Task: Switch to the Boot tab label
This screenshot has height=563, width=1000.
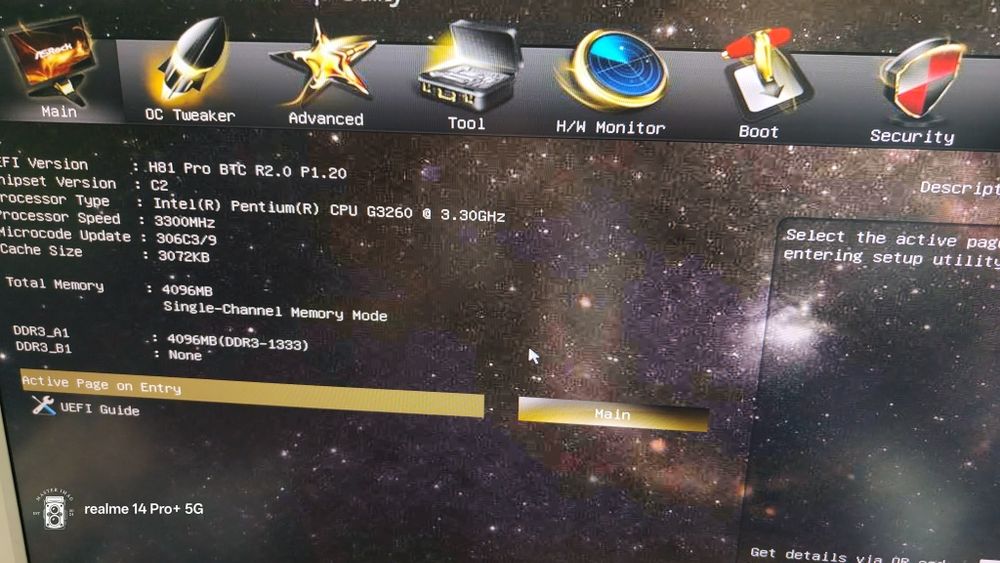Action: click(758, 131)
